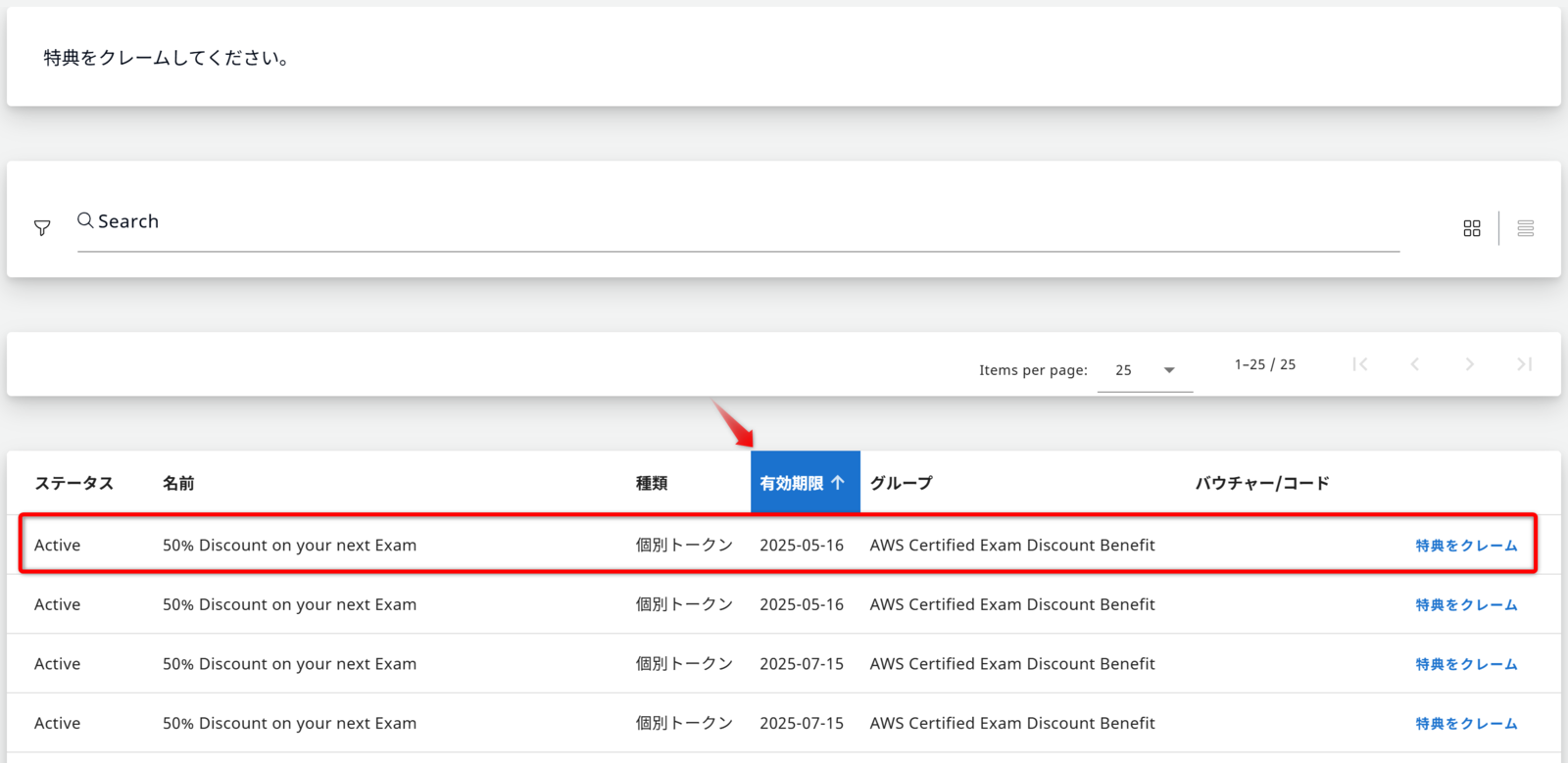Toggle sort arrow on 有効期限 column
Viewport: 1568px width, 763px height.
[x=838, y=483]
